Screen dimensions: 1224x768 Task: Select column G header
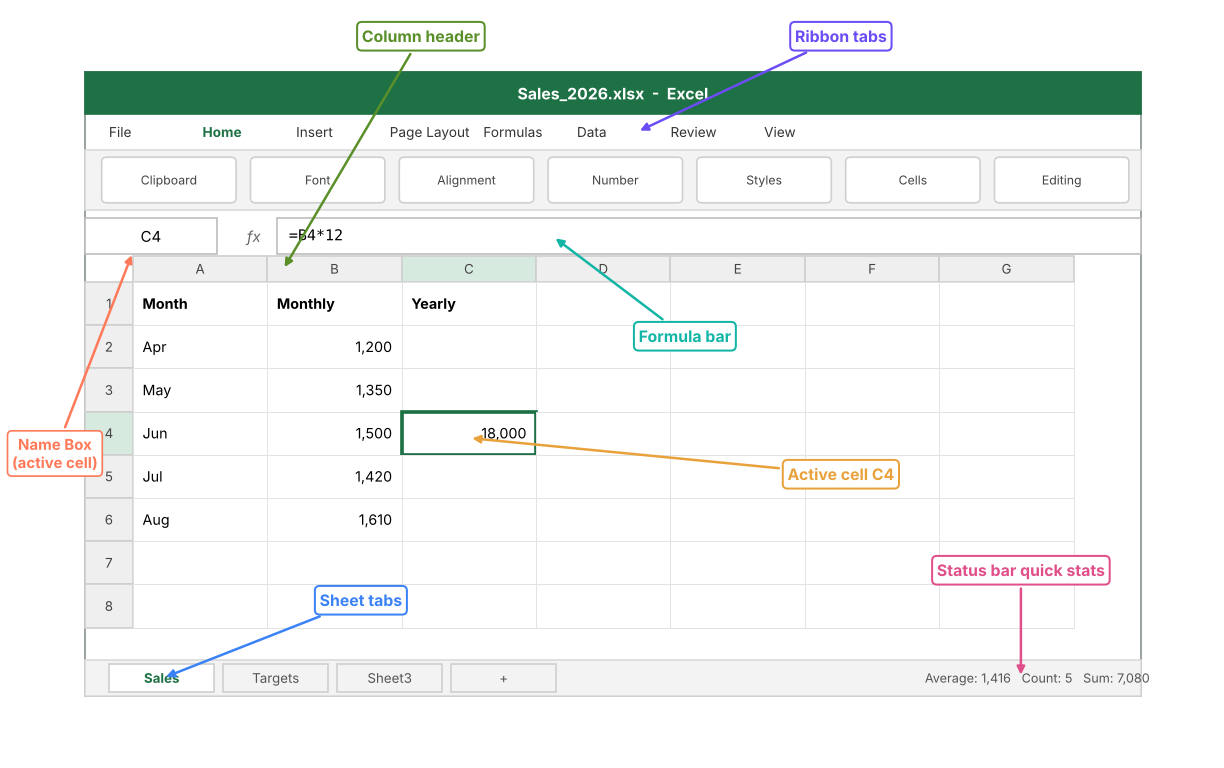point(1006,269)
